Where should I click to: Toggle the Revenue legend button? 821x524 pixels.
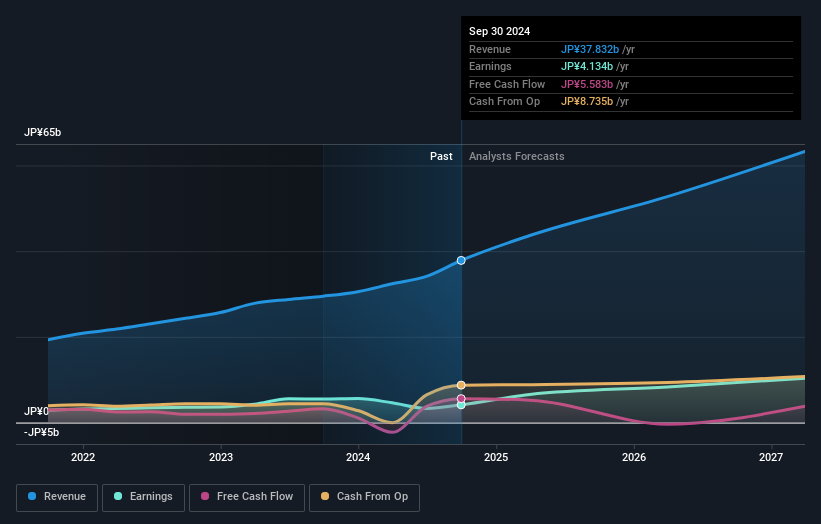pos(57,497)
